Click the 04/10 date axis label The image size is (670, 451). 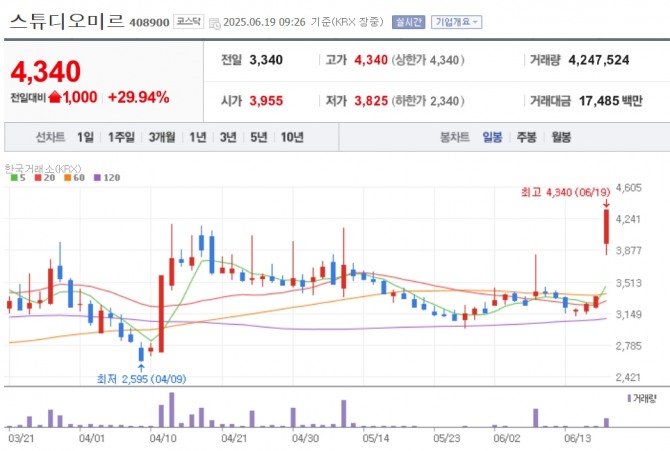click(x=162, y=438)
